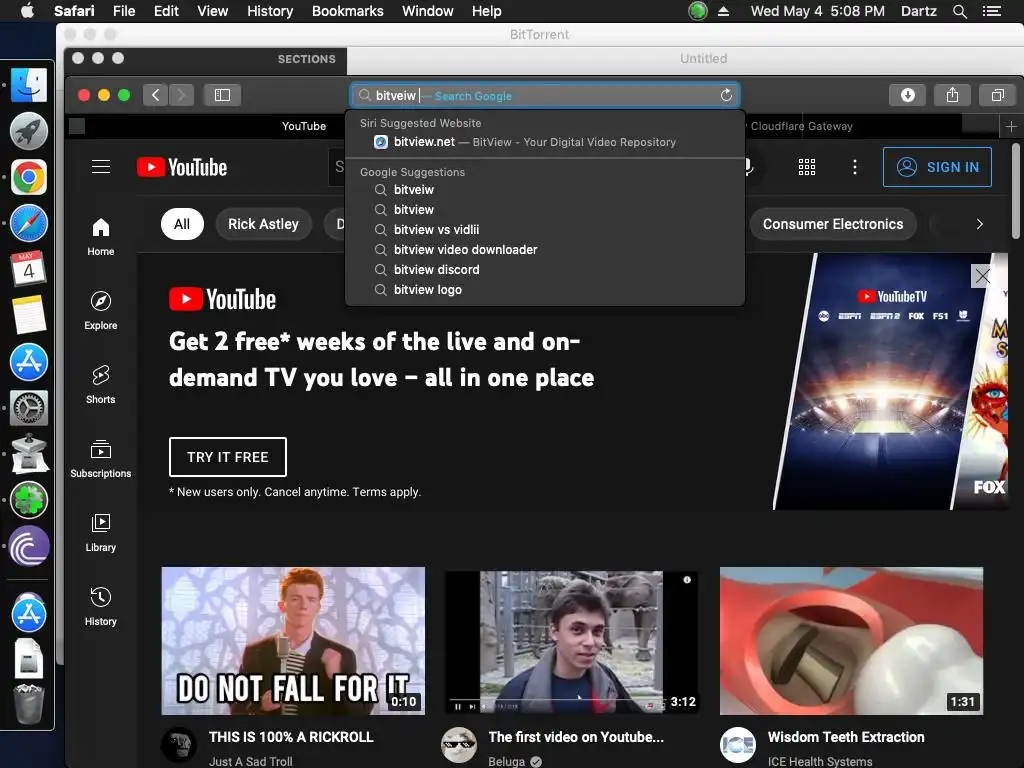Click the page vertical scrollbar
The width and height of the screenshot is (1024, 768).
1016,191
